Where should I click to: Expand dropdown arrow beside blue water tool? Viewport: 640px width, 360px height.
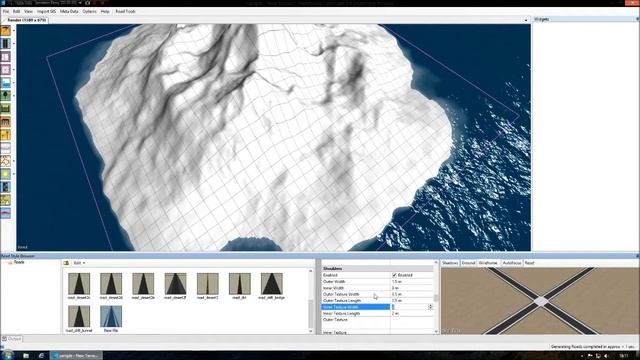(13, 83)
